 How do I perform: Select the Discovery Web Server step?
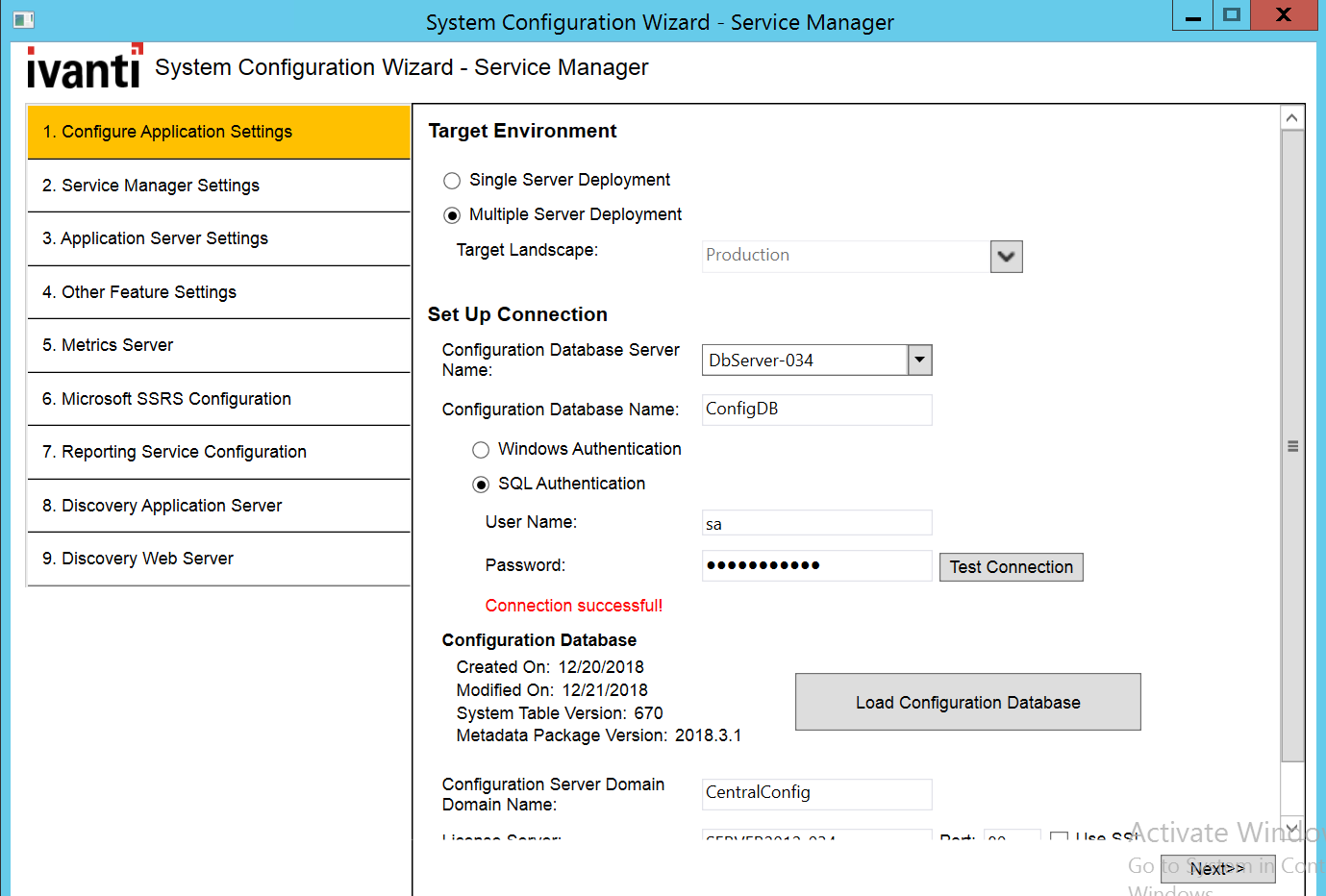coord(218,559)
